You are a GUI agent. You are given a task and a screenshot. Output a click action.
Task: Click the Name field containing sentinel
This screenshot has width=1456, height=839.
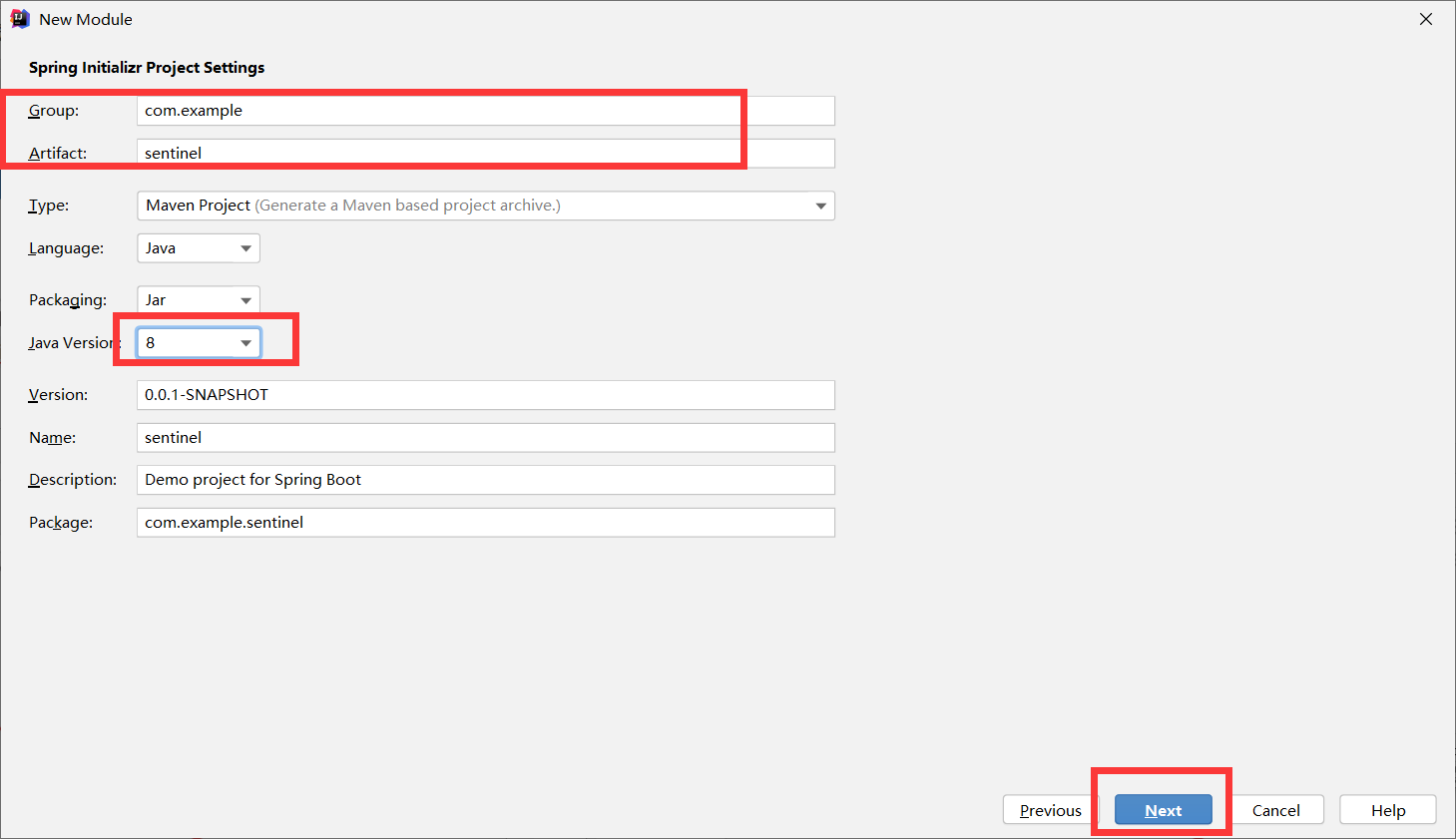tap(485, 438)
